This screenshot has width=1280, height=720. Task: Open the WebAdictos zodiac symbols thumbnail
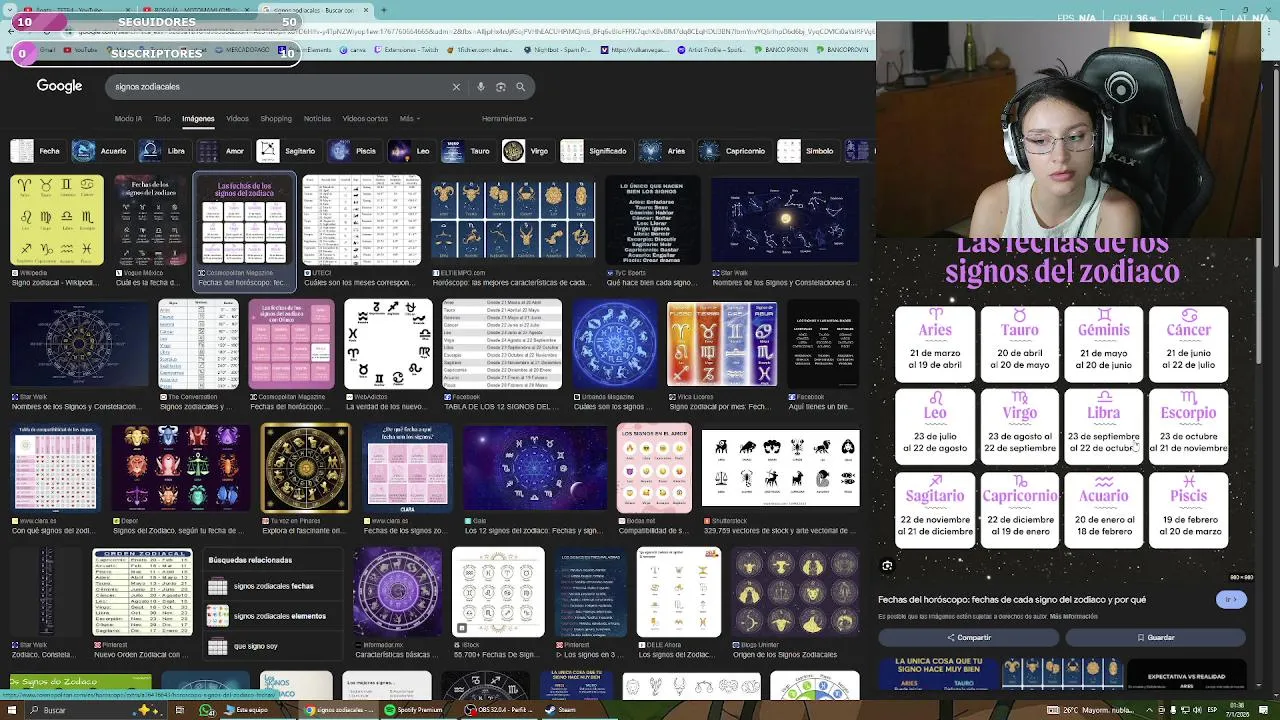388,344
